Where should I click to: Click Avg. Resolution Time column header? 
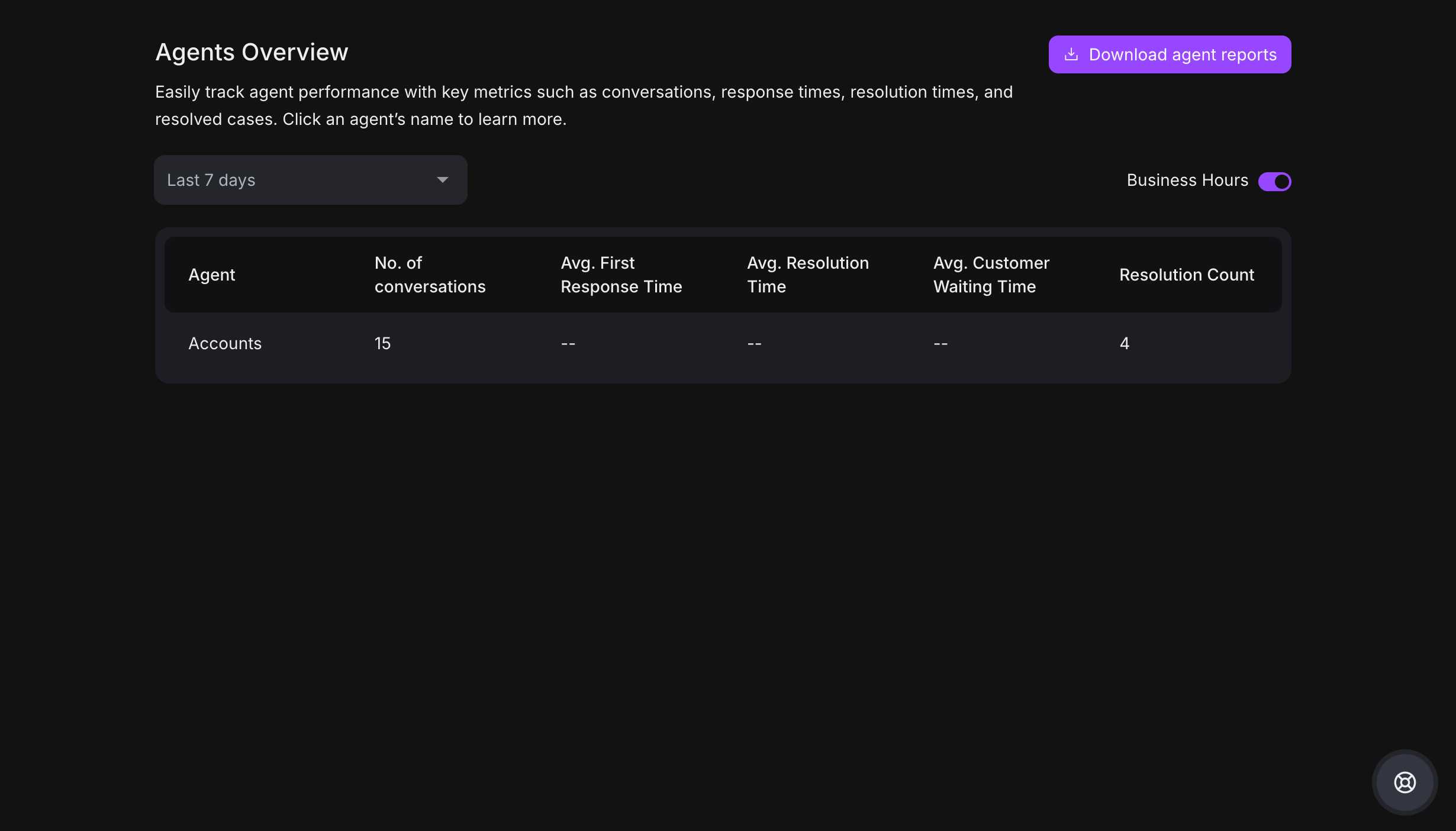(808, 275)
